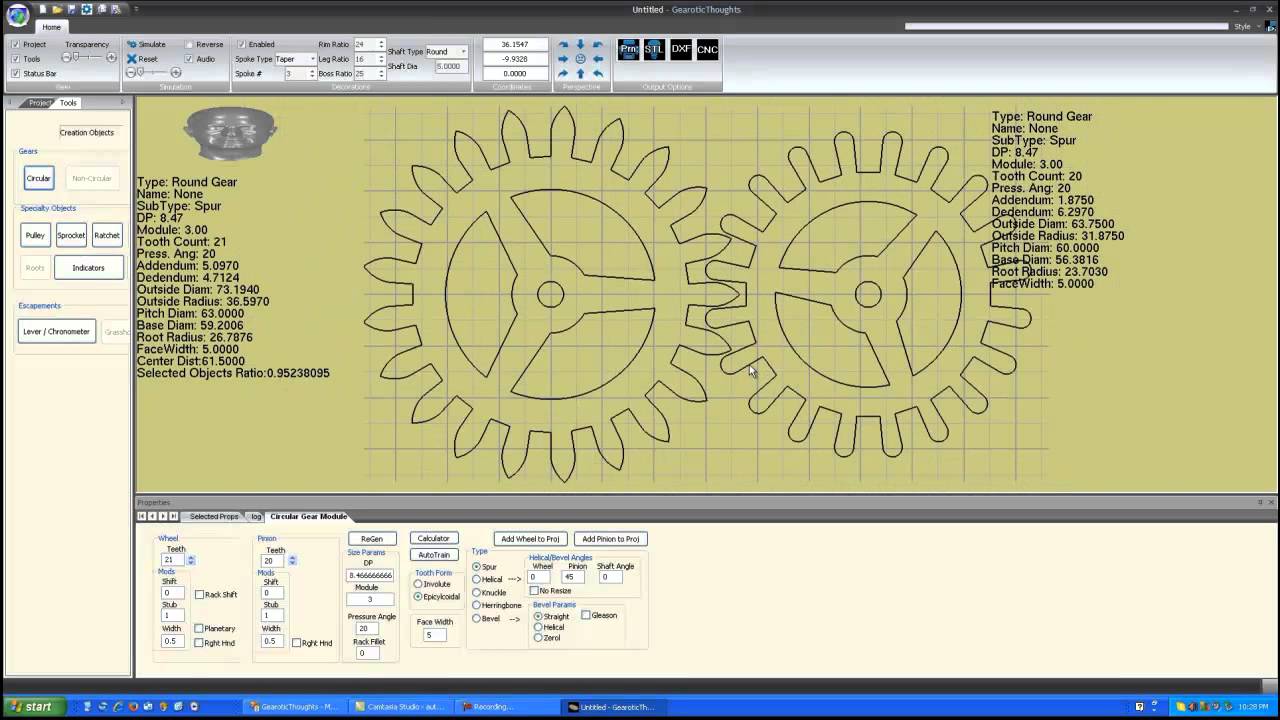The height and width of the screenshot is (720, 1280).
Task: Select Ratchet specialty object
Action: [107, 235]
